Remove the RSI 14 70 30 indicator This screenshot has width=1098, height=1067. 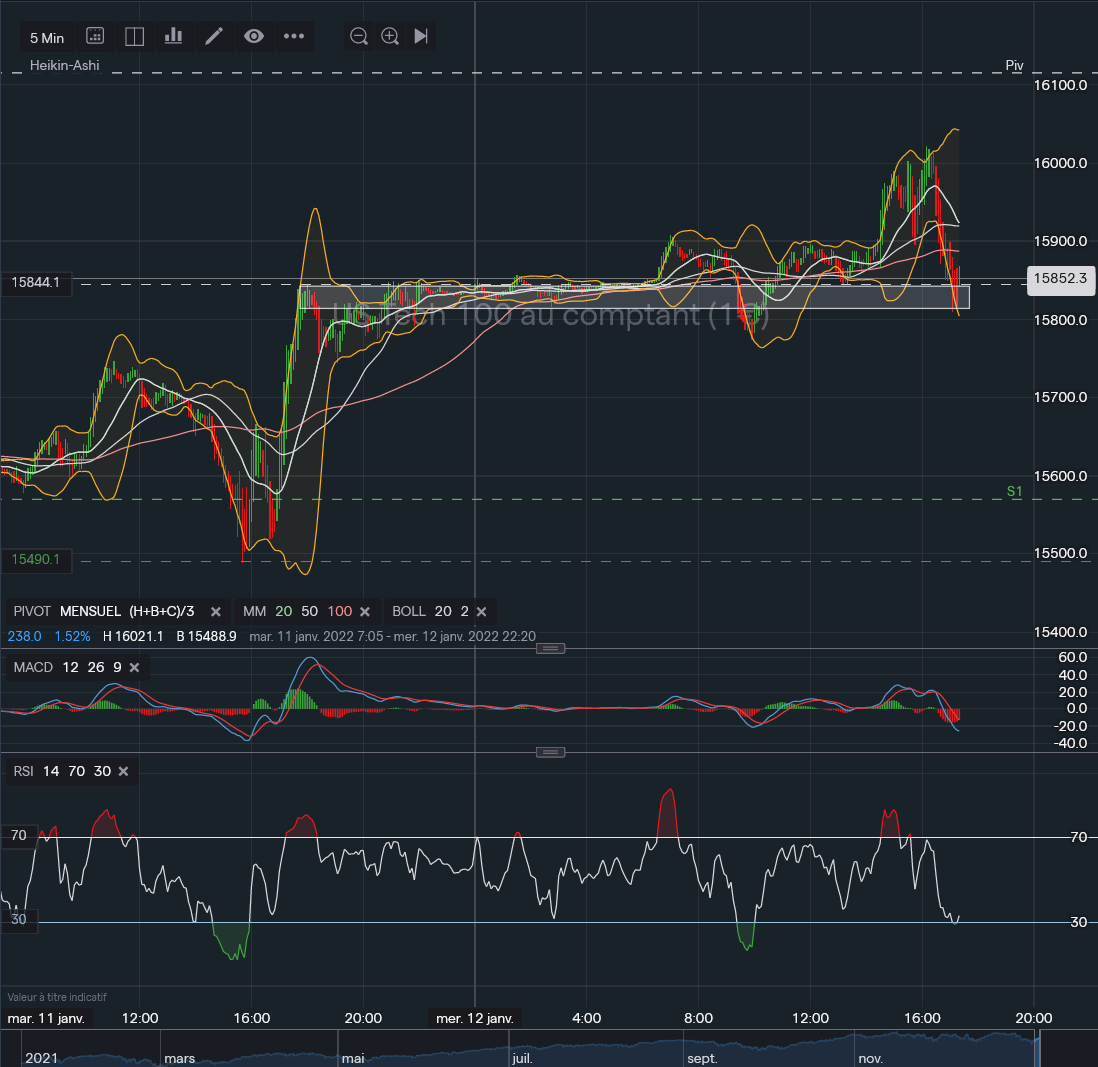tap(123, 772)
